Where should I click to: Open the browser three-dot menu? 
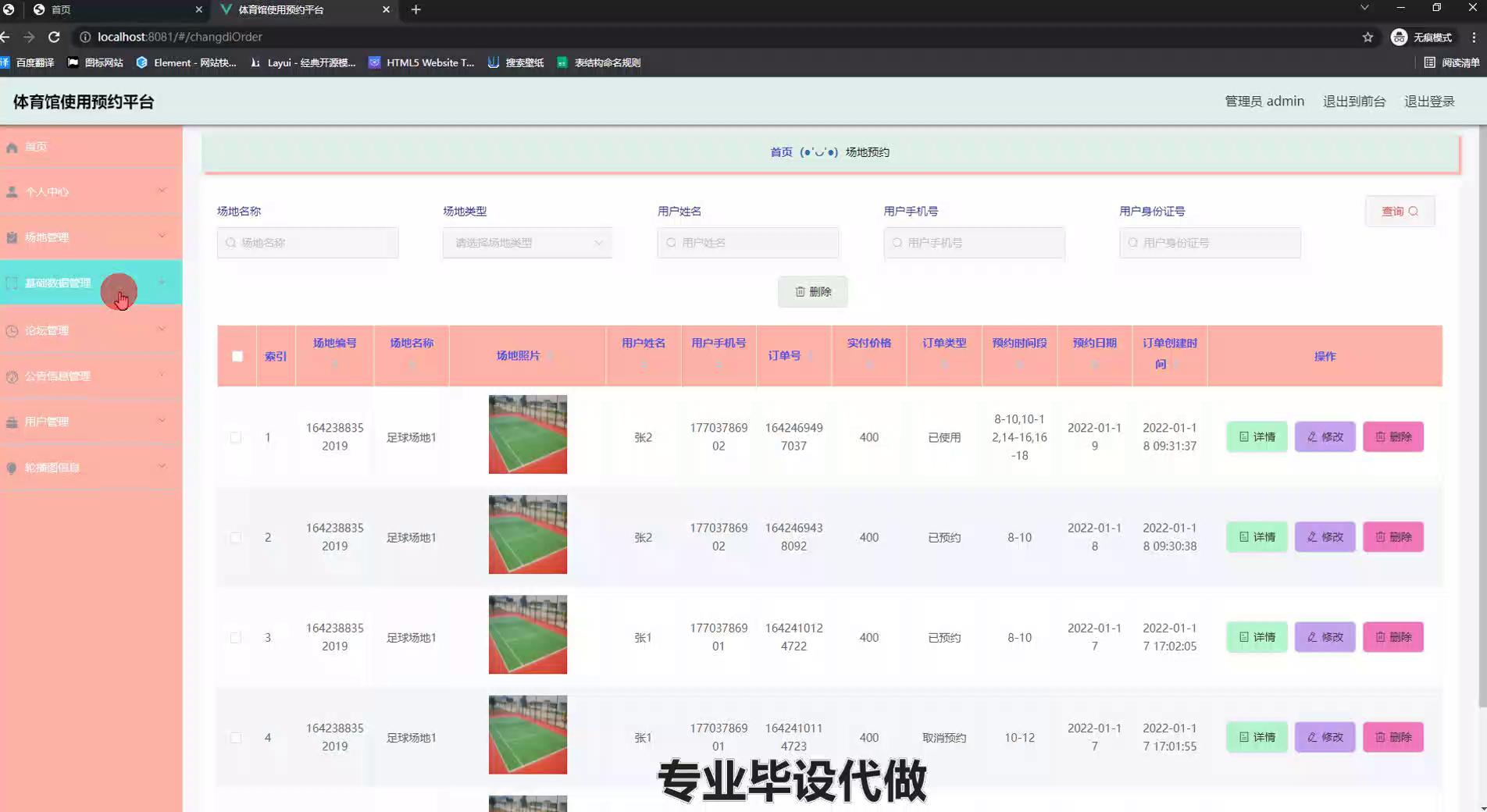pyautogui.click(x=1474, y=37)
